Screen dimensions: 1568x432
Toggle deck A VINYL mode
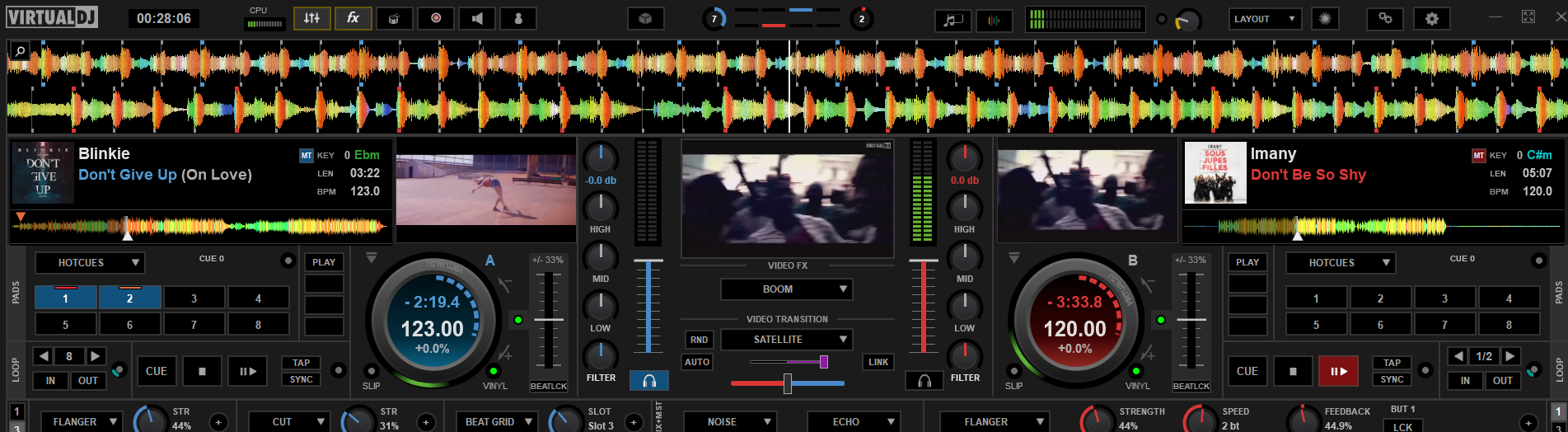tap(493, 371)
